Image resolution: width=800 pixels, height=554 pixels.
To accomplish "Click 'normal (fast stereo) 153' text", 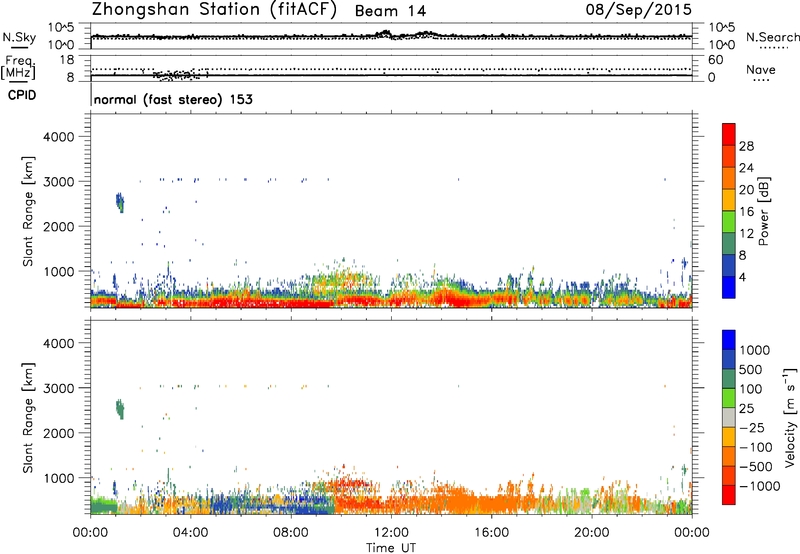I will [173, 99].
